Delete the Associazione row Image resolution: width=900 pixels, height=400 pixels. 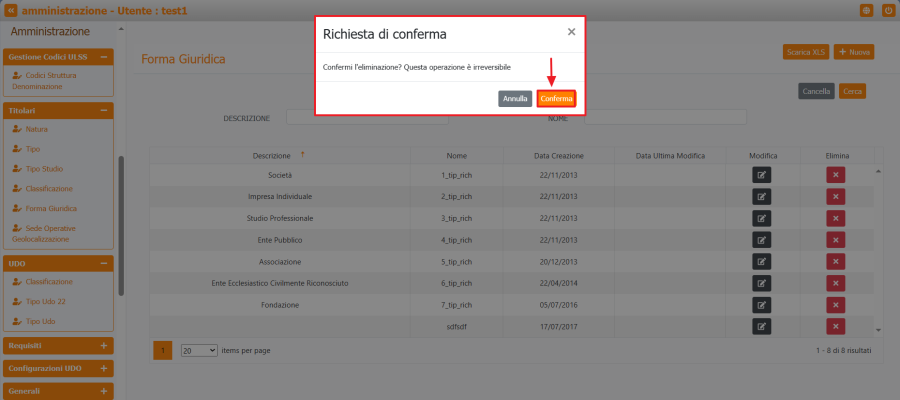click(x=836, y=262)
